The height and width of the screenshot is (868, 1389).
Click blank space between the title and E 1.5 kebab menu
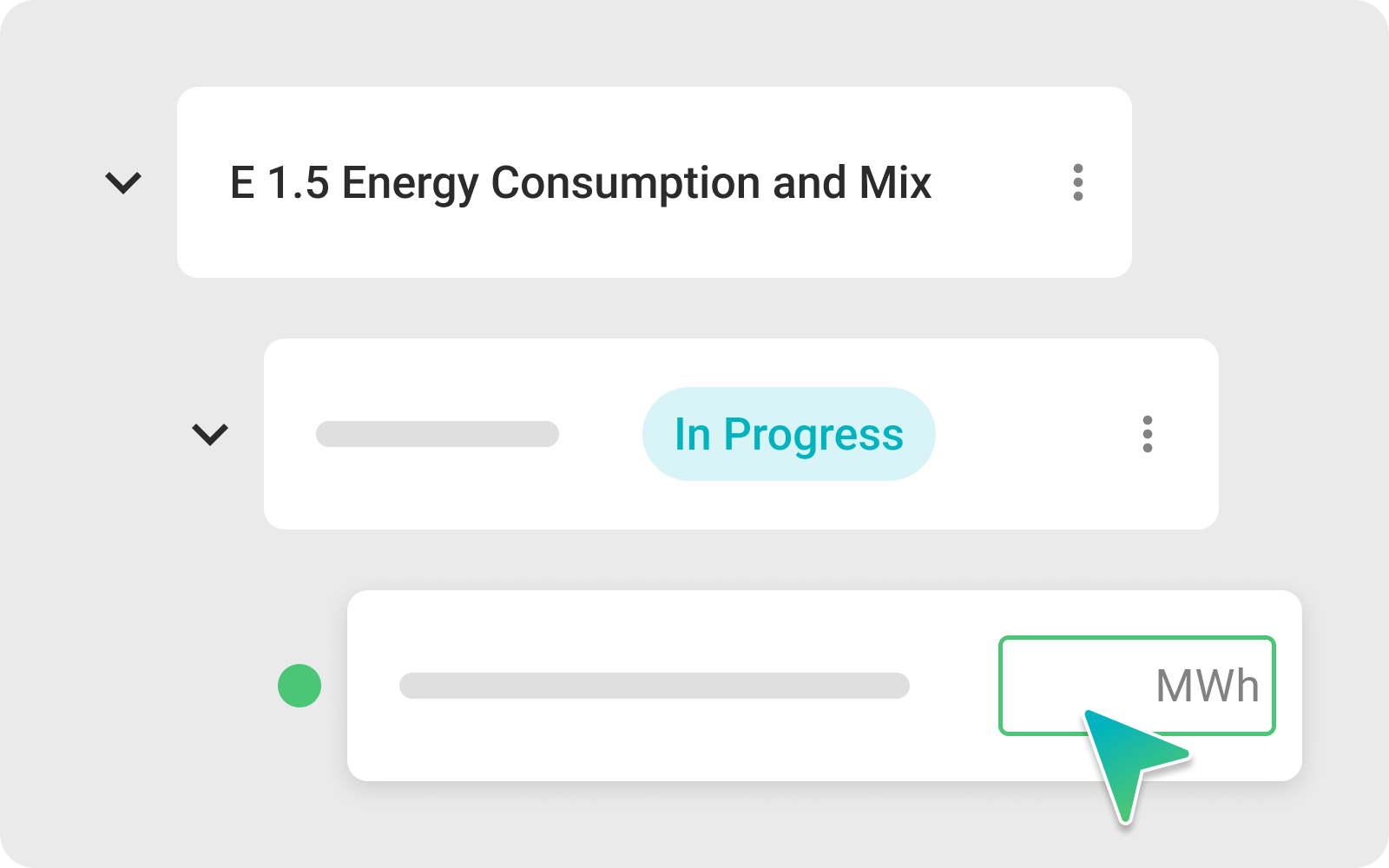coord(998,182)
